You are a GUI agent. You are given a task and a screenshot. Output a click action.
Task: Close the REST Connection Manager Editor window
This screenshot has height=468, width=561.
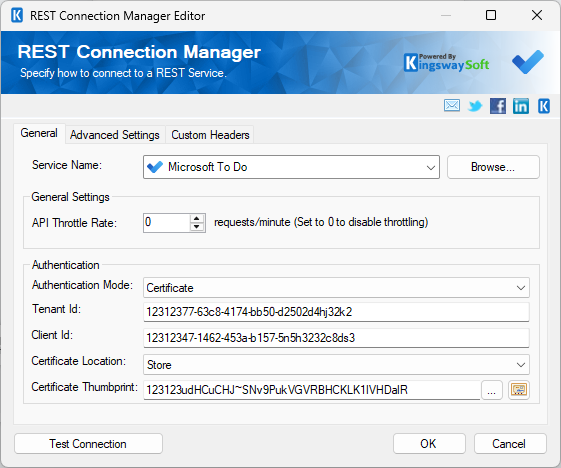tap(537, 15)
